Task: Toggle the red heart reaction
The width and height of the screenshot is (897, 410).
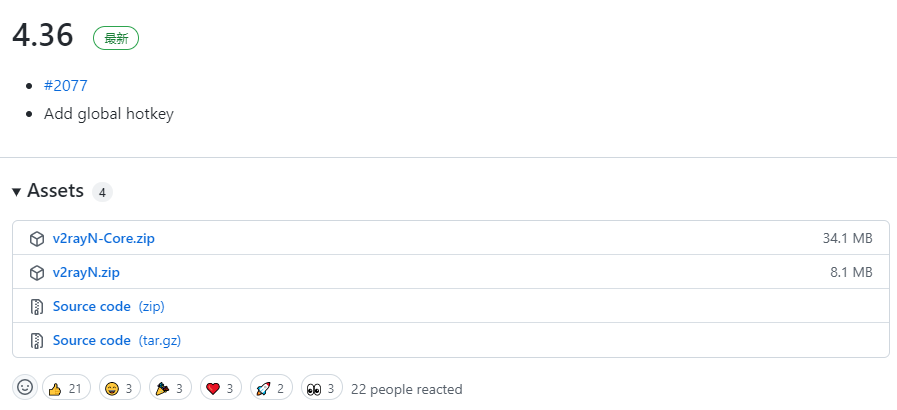Action: pos(220,388)
